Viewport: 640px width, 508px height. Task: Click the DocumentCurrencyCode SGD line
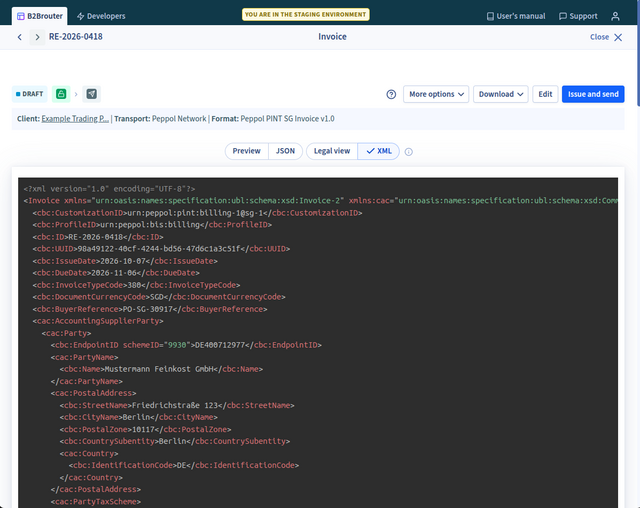[159, 297]
